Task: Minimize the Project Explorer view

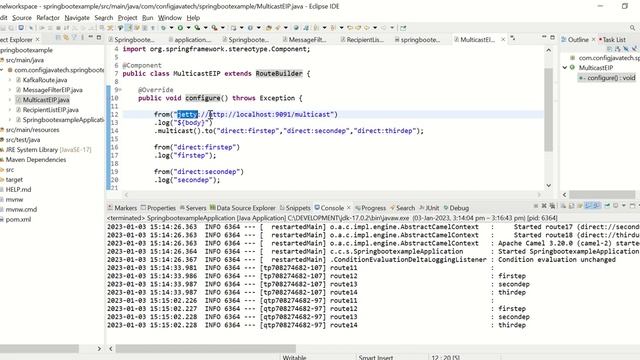Action: coord(91,38)
